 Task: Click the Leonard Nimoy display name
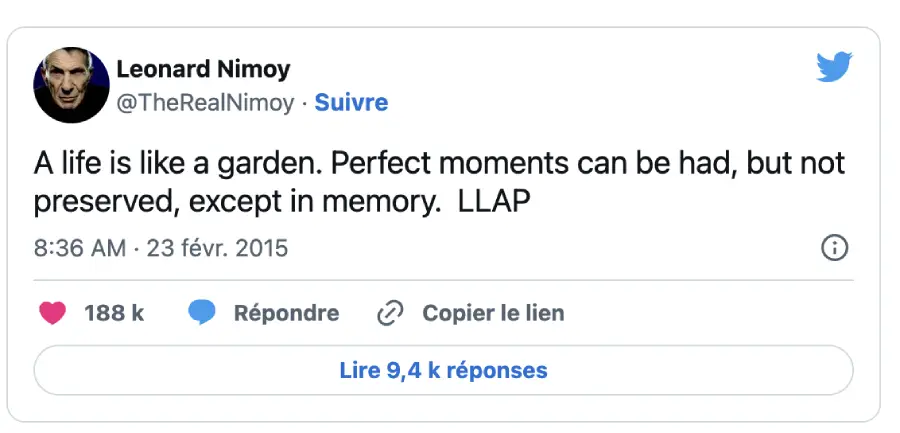coord(203,69)
